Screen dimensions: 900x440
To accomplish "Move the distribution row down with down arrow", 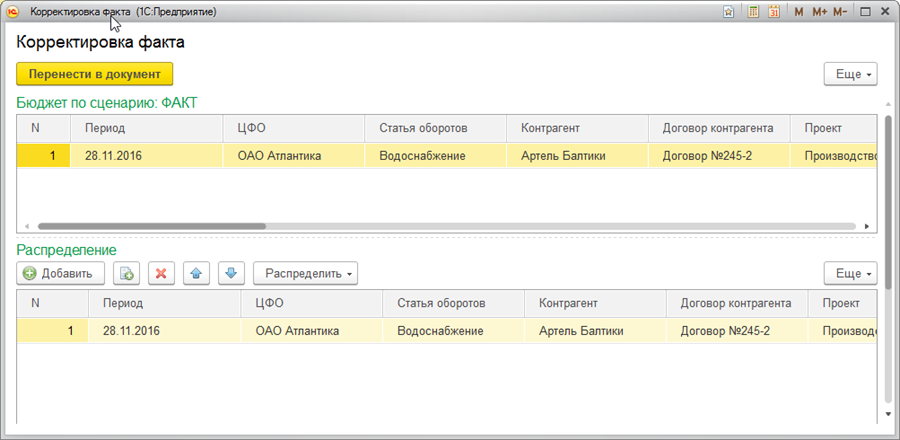I will click(230, 273).
